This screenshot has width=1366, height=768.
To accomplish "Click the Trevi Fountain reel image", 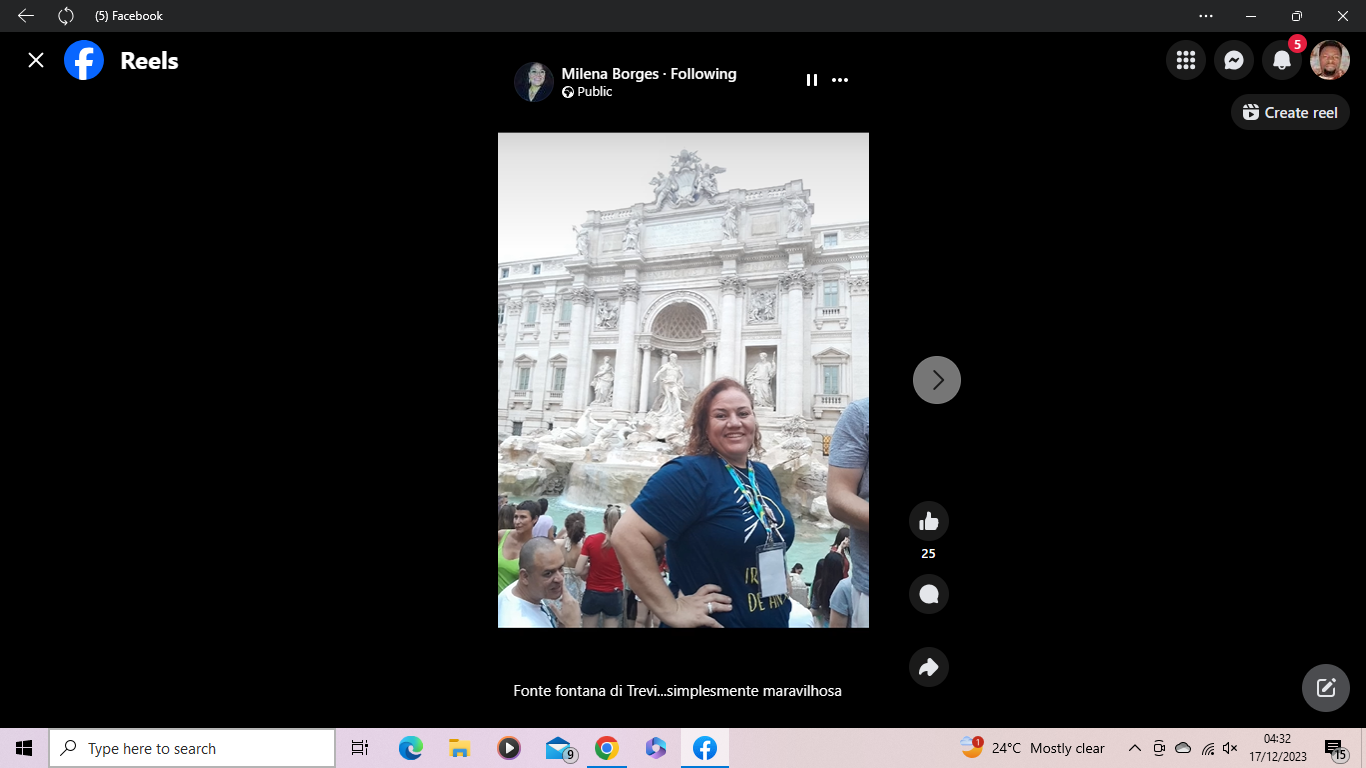I will (683, 380).
